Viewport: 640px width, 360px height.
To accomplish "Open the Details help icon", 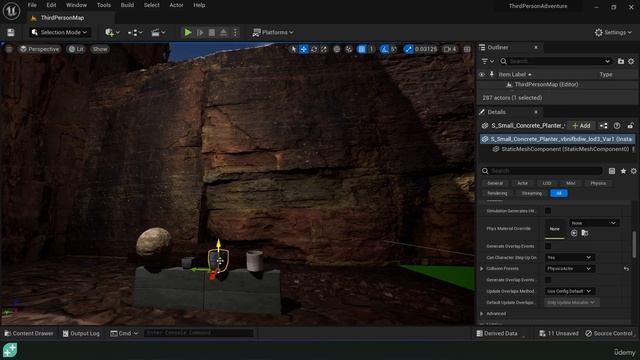I will (x=617, y=126).
